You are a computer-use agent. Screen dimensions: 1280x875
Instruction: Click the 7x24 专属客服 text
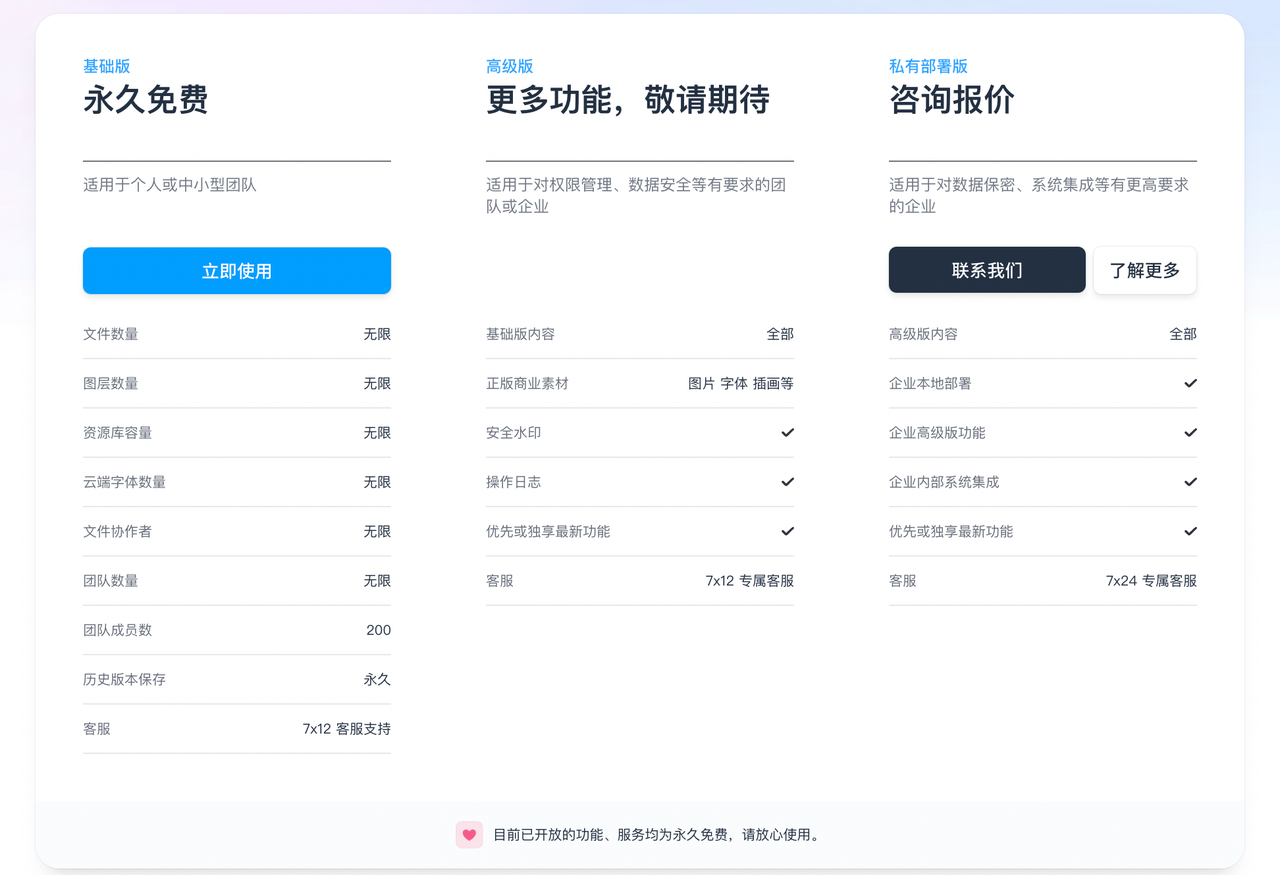[x=1151, y=581]
